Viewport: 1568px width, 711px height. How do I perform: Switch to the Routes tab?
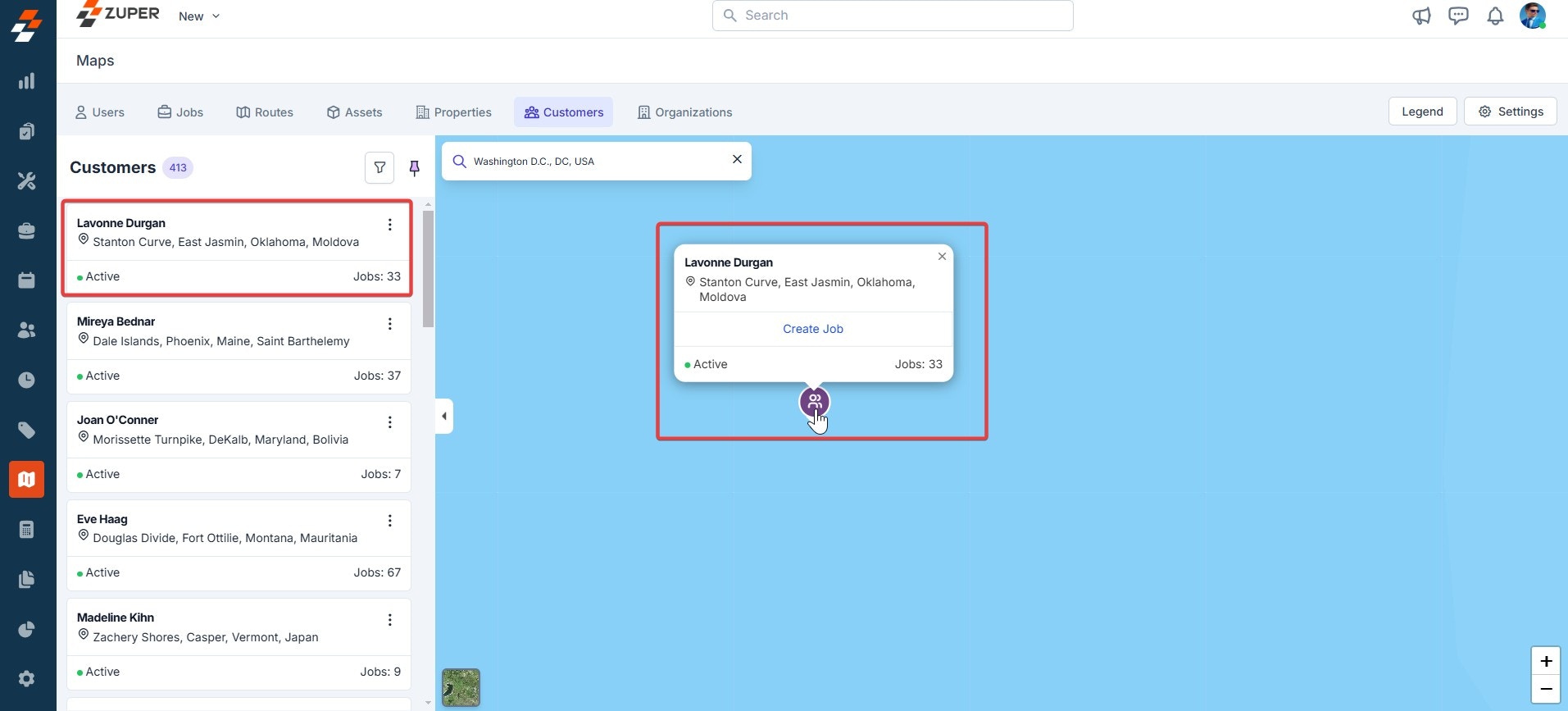click(265, 112)
